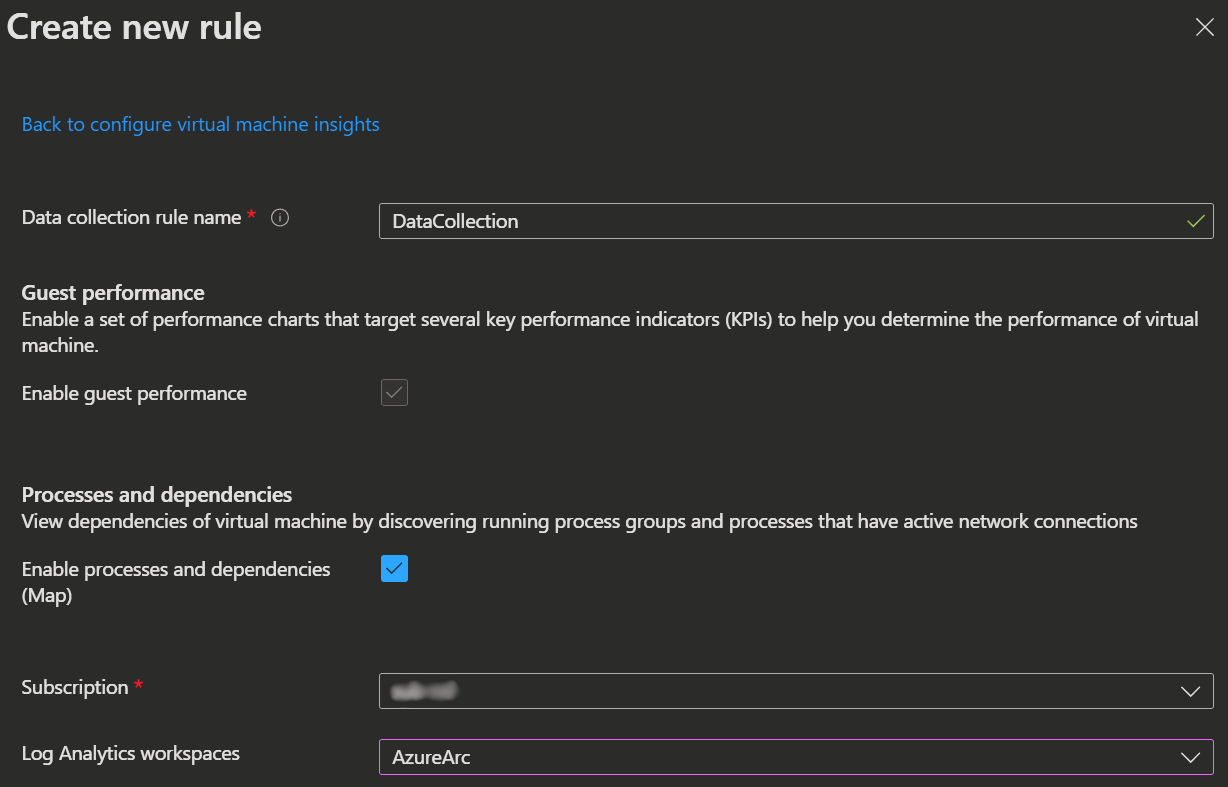Viewport: 1228px width, 787px height.
Task: Close the Create new rule panel
Action: click(x=1204, y=27)
